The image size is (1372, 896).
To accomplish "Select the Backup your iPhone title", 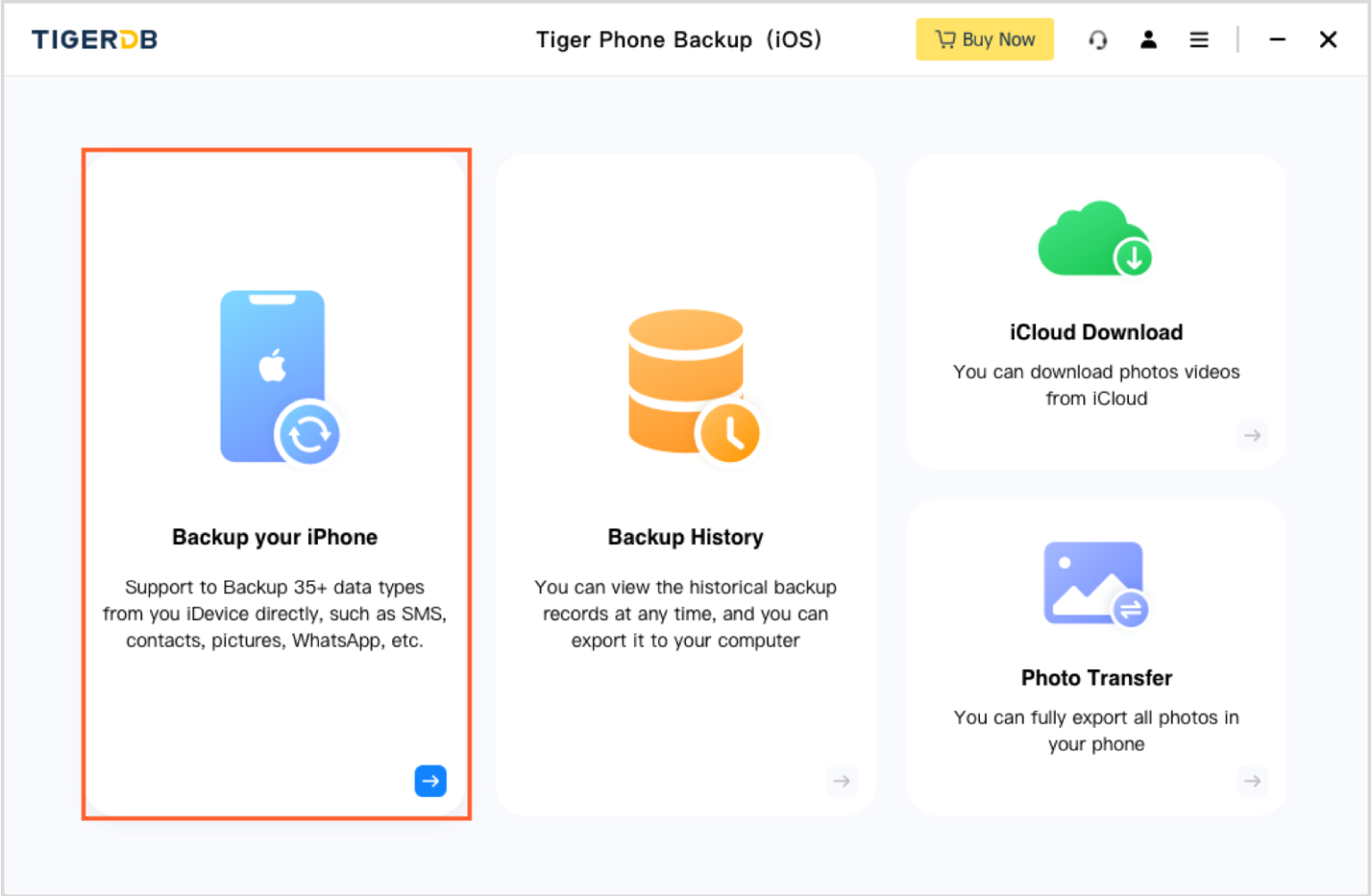I will point(275,537).
